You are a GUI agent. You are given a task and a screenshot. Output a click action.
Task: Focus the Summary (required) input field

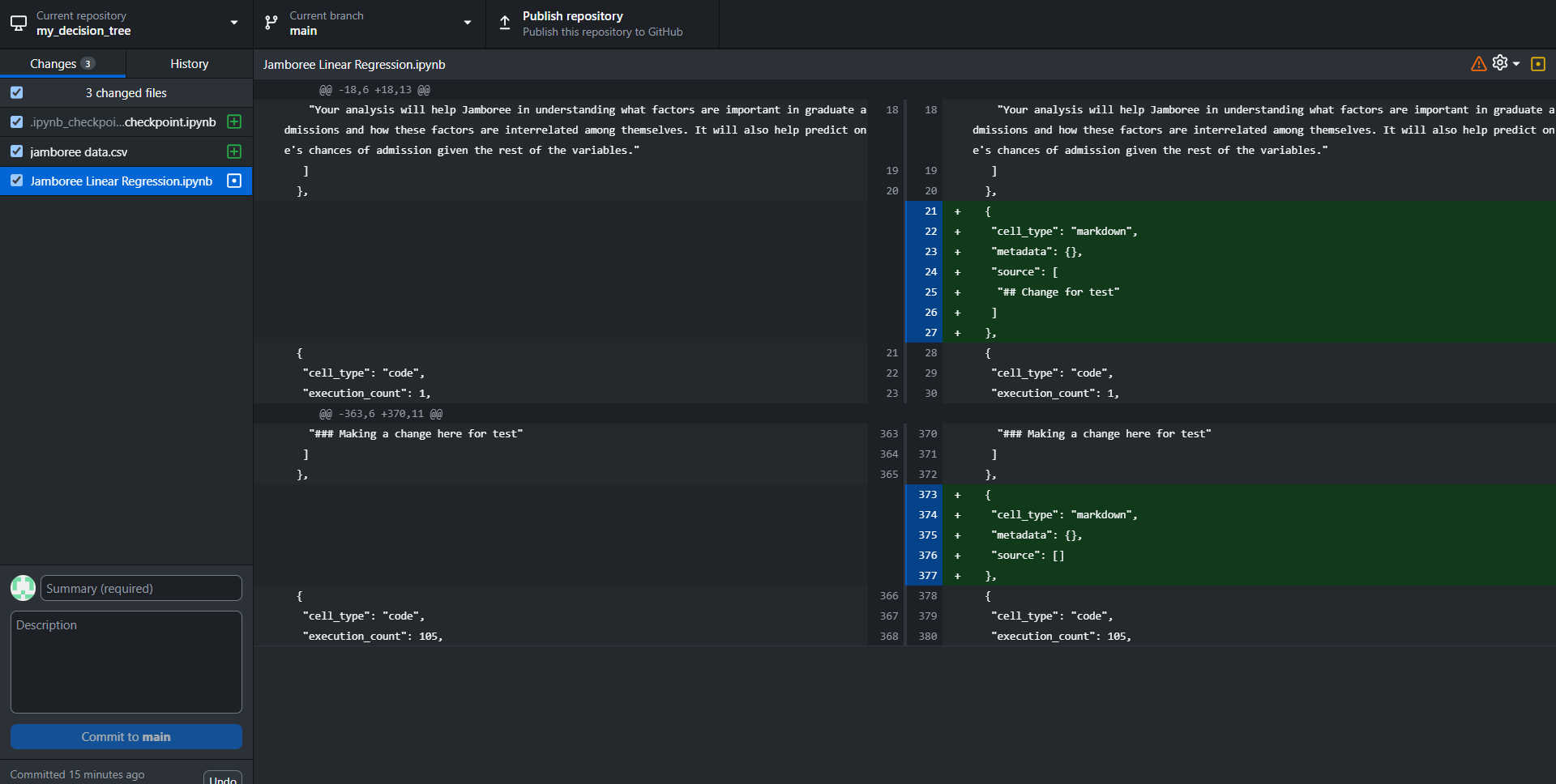click(141, 588)
